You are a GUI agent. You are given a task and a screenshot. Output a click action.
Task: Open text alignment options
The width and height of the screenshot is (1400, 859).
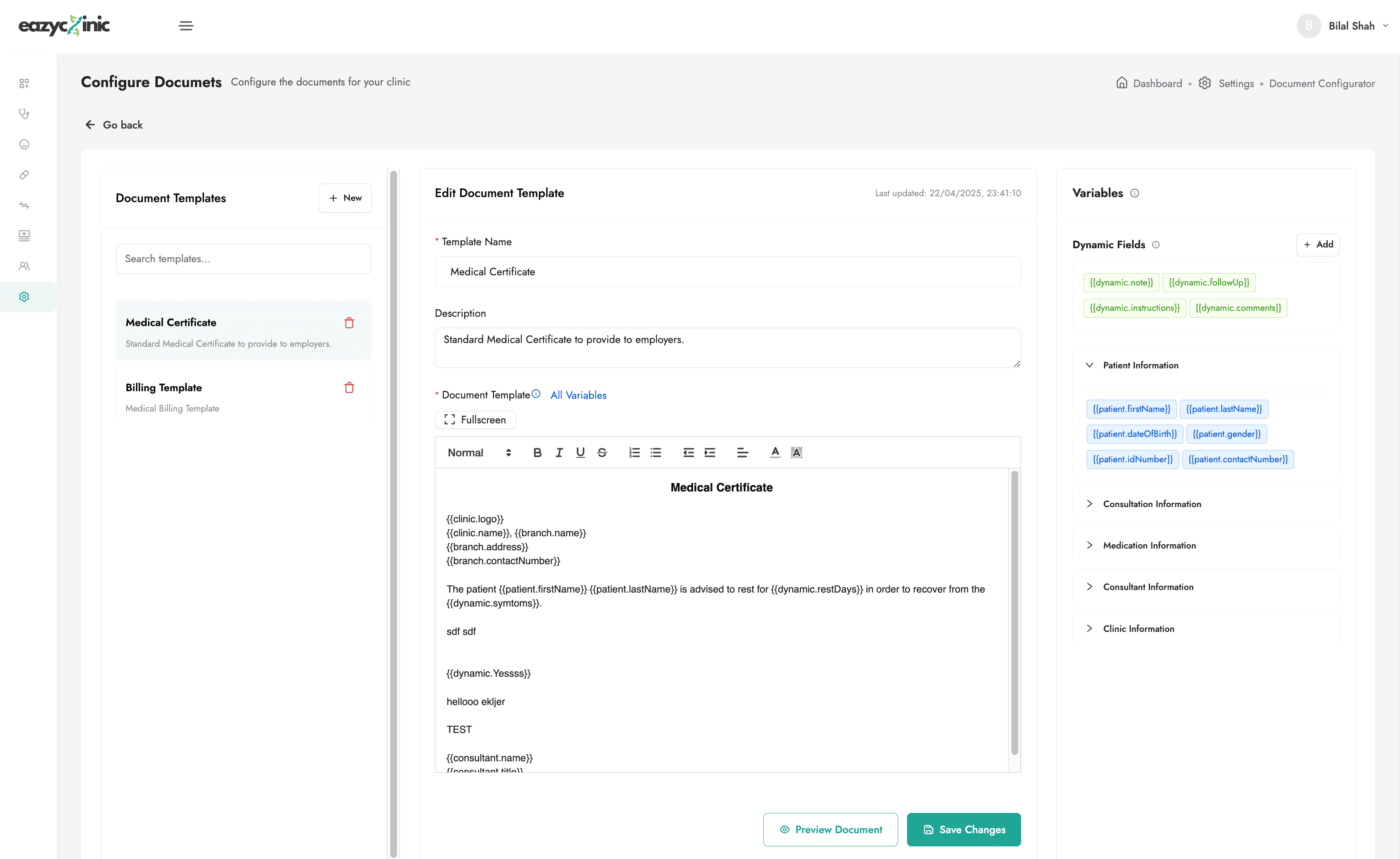click(x=742, y=453)
